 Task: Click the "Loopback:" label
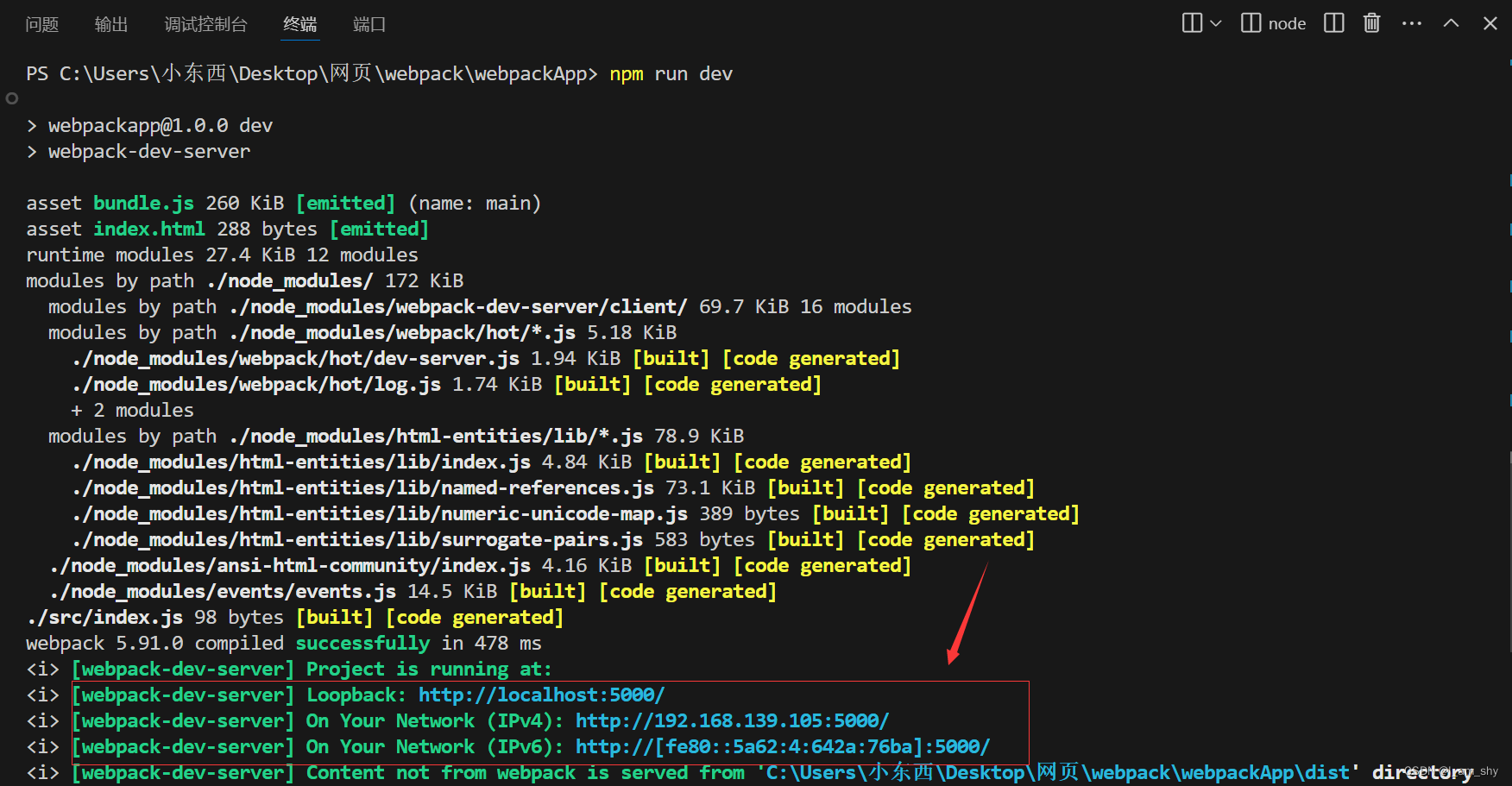[356, 695]
